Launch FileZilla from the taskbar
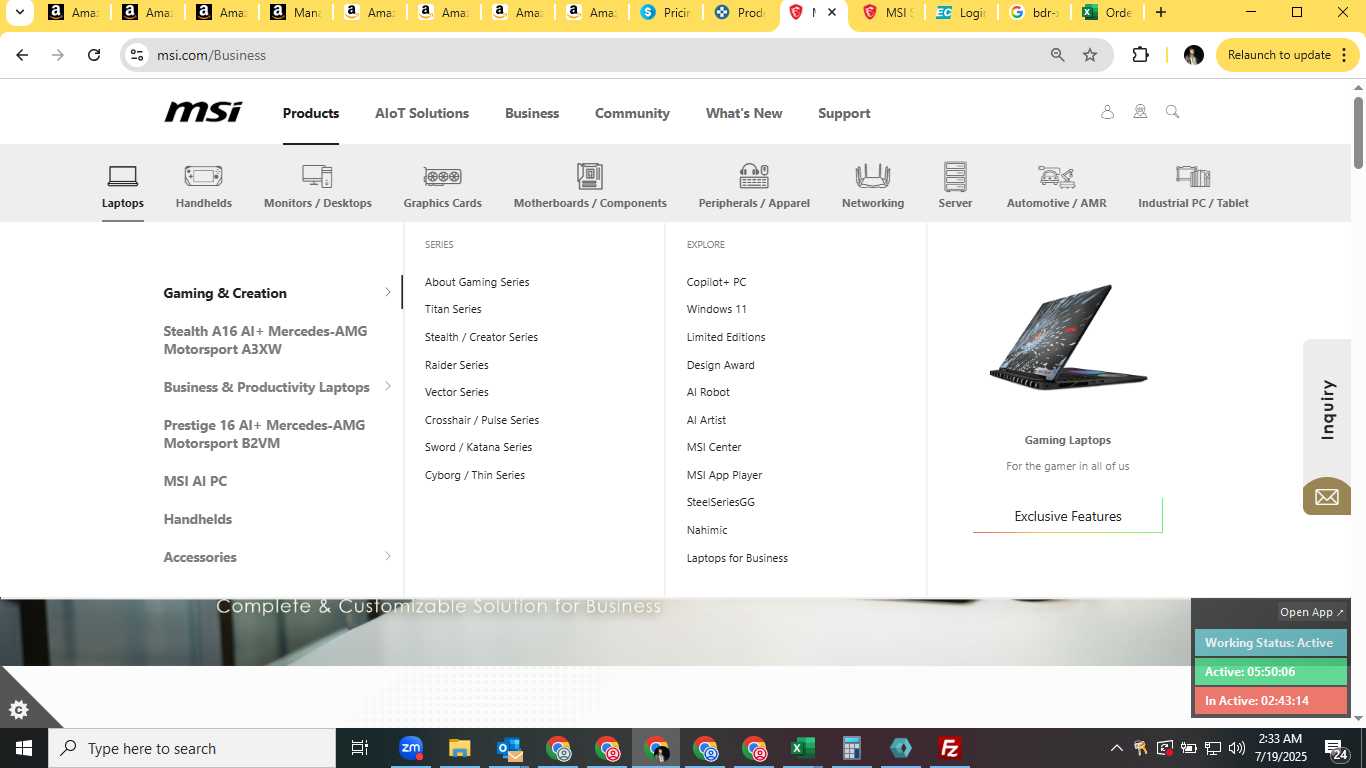1366x768 pixels. [950, 748]
